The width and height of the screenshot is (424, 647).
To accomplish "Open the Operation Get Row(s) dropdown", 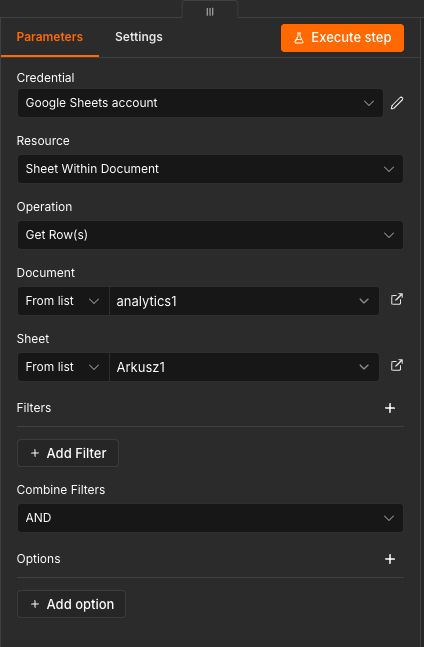I will tap(210, 235).
